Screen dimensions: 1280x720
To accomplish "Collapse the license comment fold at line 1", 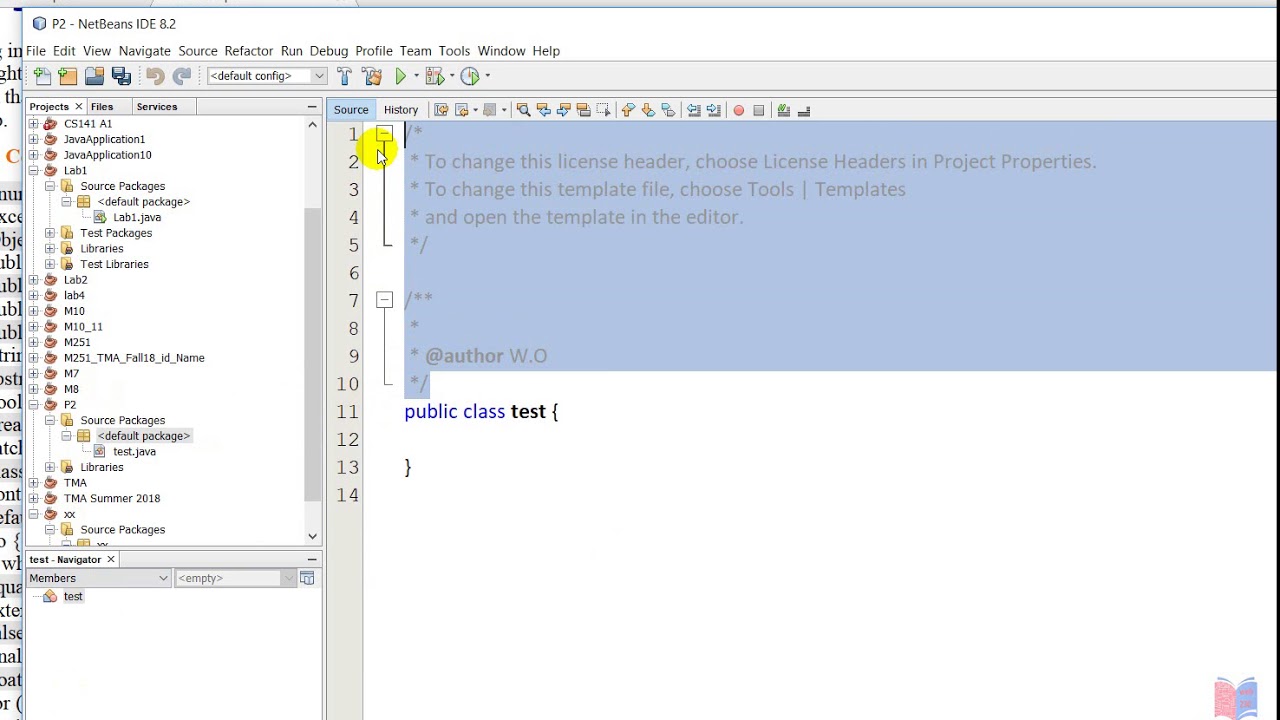I will point(384,134).
